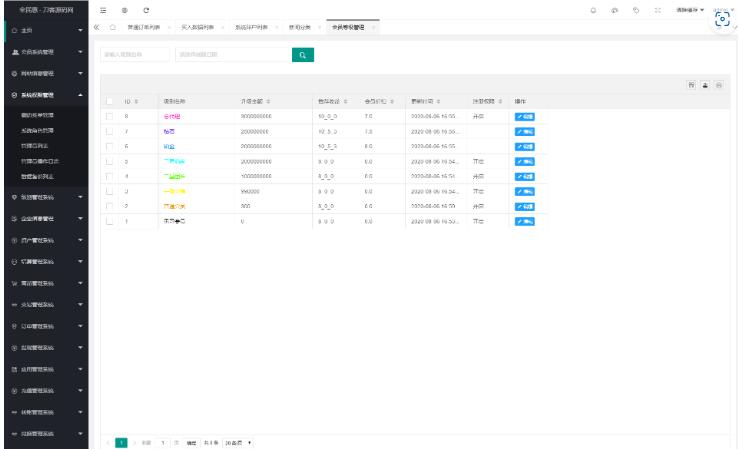
Task: Collapse the currently expanded sidebar menu group
Action: click(45, 95)
